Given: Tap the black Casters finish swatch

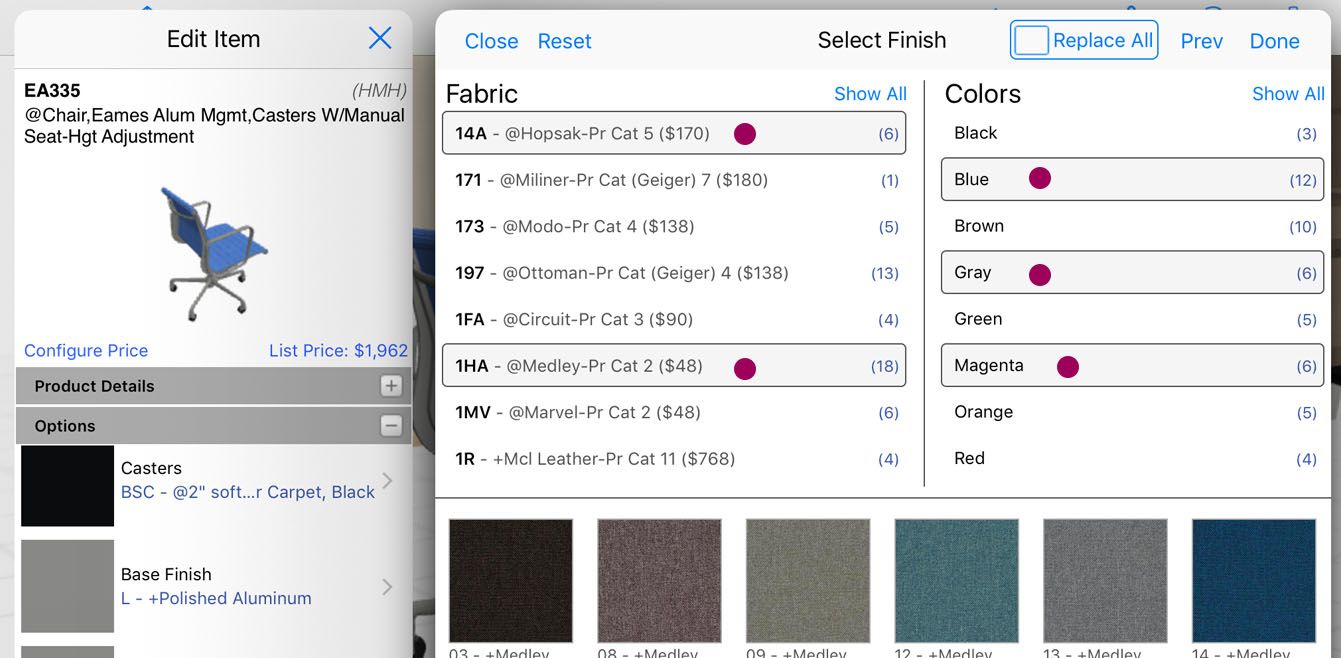Looking at the screenshot, I should coord(68,486).
